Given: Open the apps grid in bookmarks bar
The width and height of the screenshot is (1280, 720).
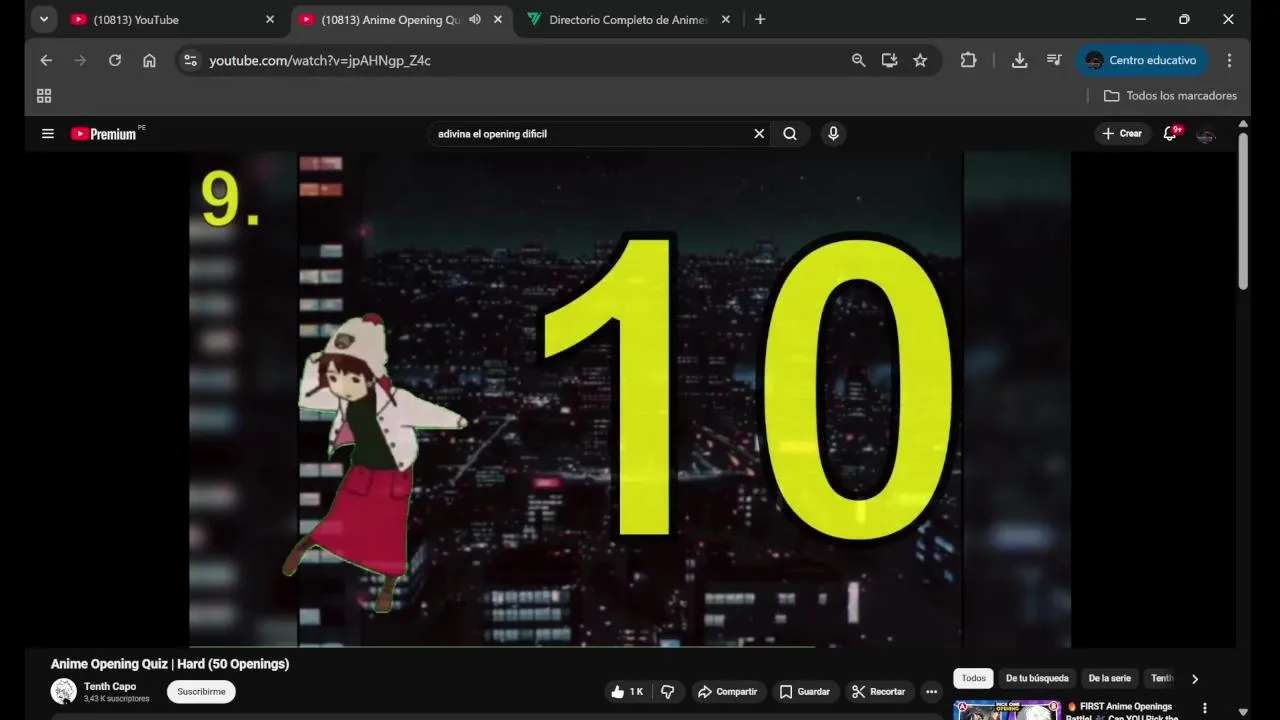Looking at the screenshot, I should (44, 96).
